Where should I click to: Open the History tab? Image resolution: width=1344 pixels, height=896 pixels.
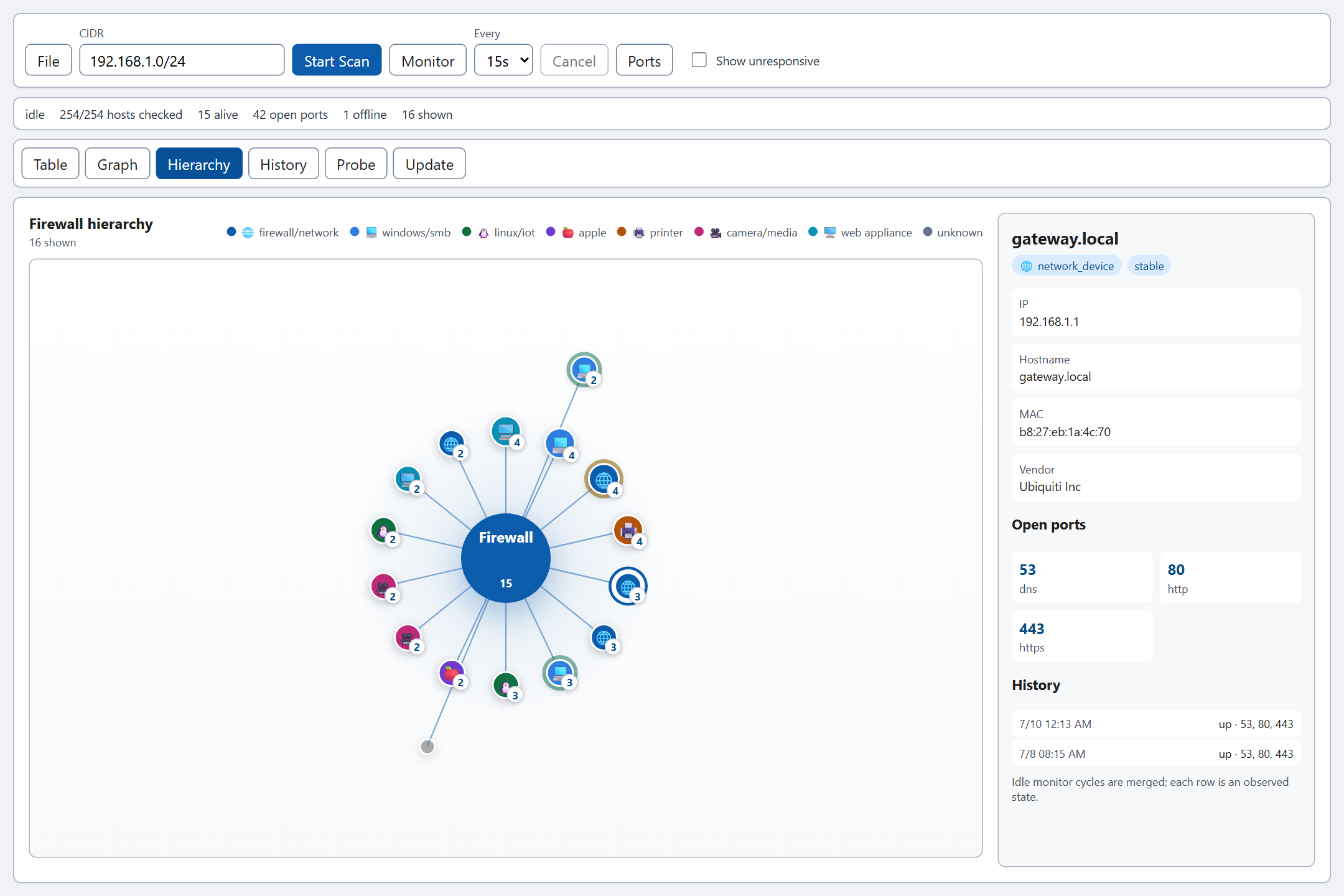click(283, 164)
